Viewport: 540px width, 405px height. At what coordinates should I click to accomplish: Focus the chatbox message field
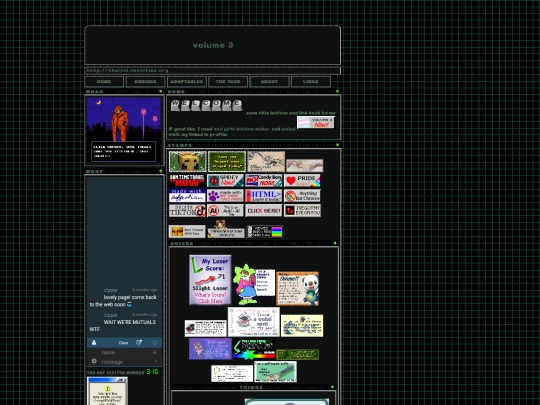[x=126, y=362]
